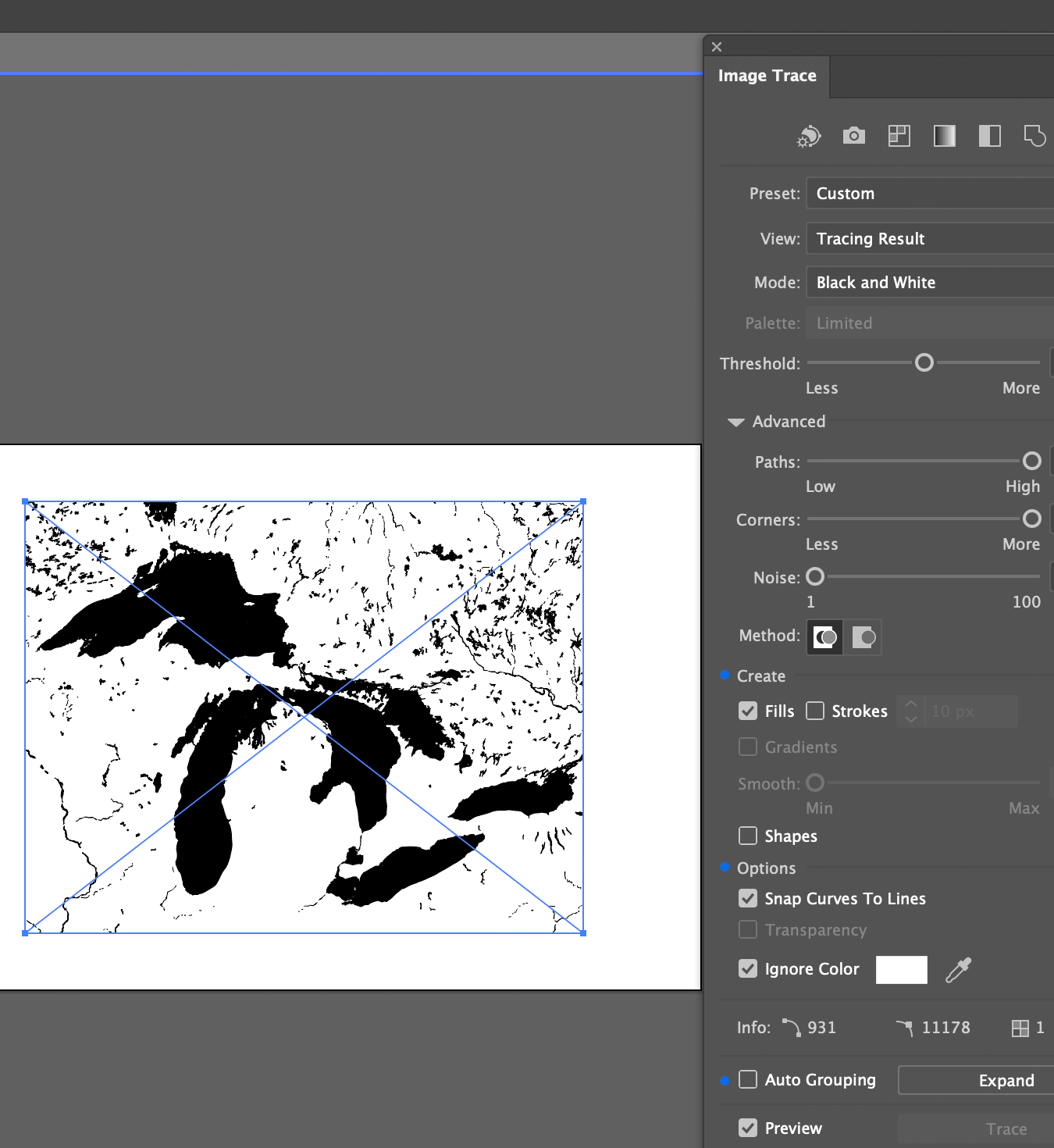Turn on Auto Grouping

point(747,1079)
